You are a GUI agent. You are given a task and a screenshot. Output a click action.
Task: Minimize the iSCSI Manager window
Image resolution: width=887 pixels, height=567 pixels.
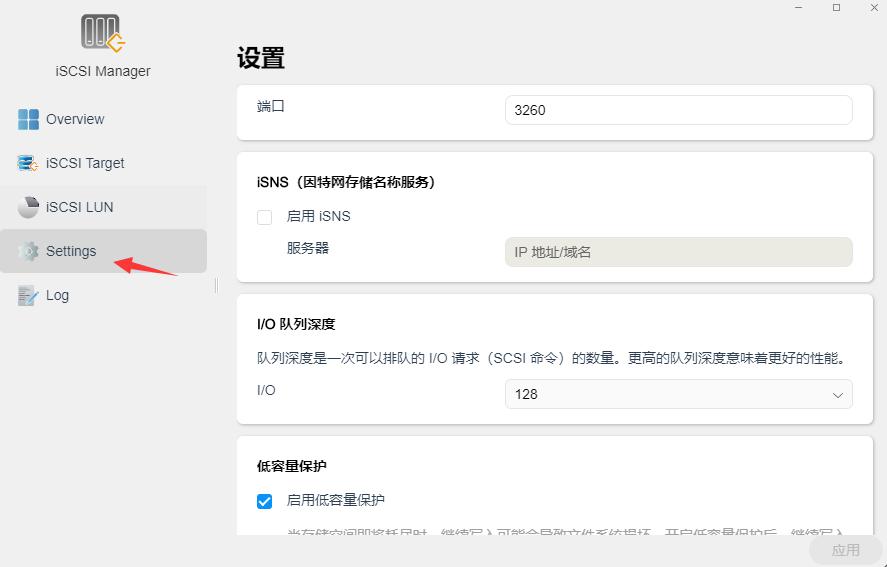coord(799,7)
